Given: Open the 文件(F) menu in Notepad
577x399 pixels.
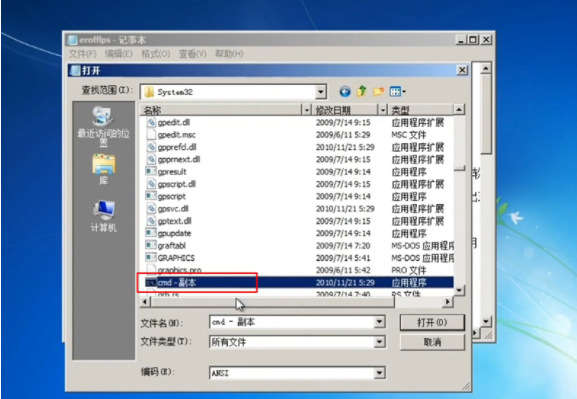Looking at the screenshot, I should coord(82,54).
